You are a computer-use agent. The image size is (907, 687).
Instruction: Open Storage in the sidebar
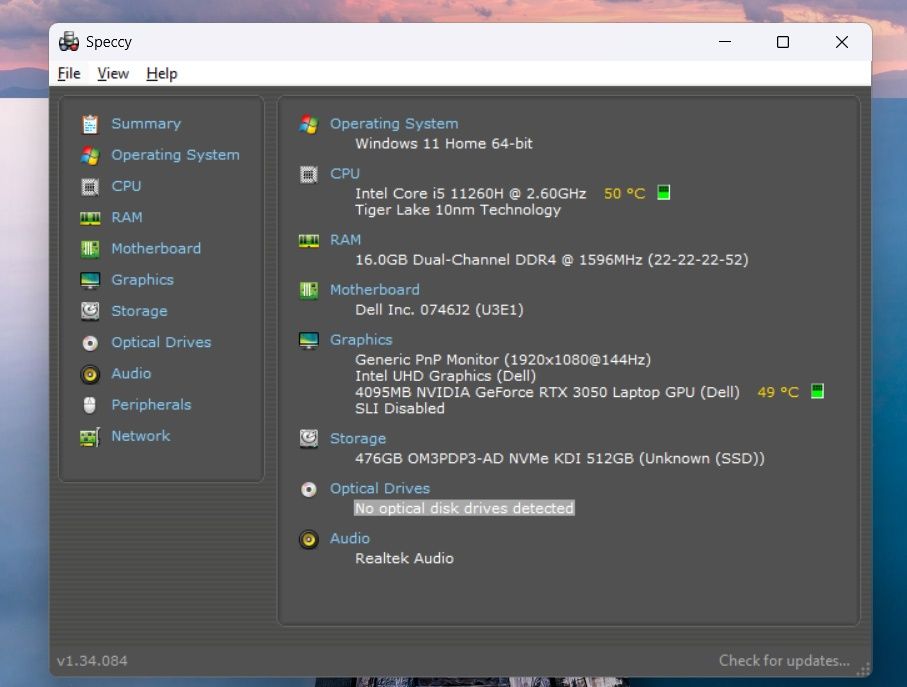[139, 311]
